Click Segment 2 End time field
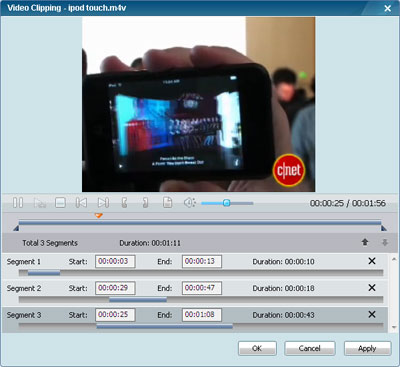 [202, 288]
